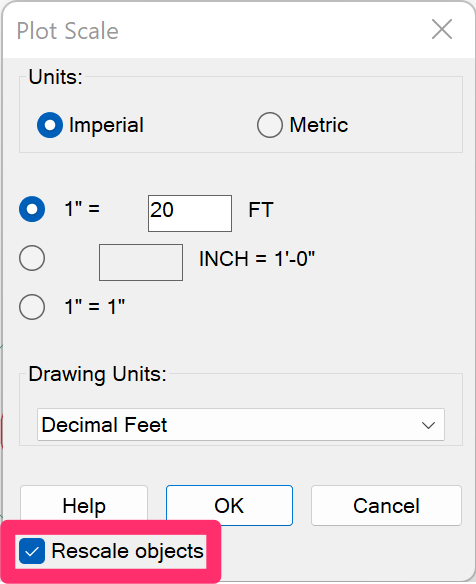Click the Imperial label text
Image resolution: width=476 pixels, height=584 pixels.
[x=106, y=125]
